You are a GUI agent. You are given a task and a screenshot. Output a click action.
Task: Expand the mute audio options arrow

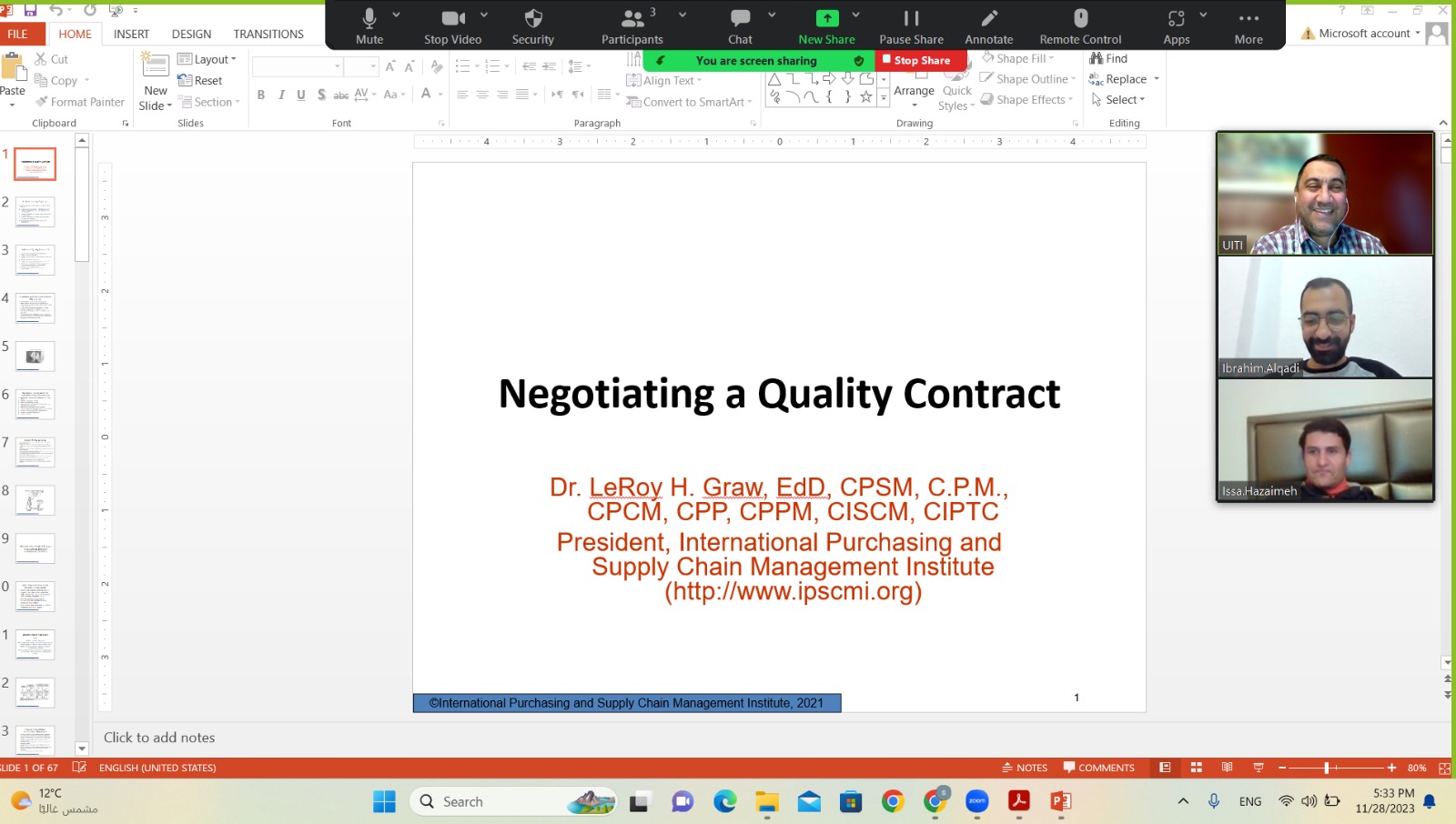coord(396,15)
